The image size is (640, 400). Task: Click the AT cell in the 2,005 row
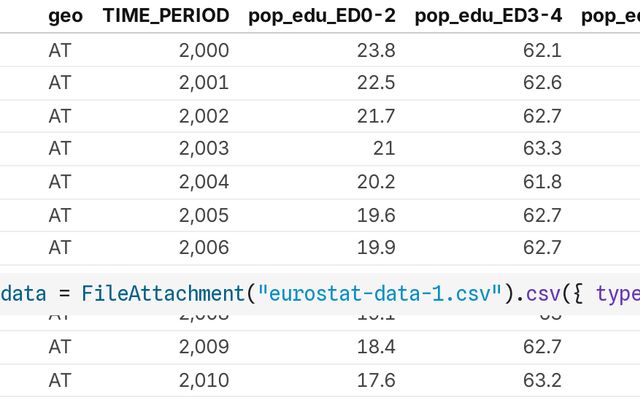click(x=60, y=214)
